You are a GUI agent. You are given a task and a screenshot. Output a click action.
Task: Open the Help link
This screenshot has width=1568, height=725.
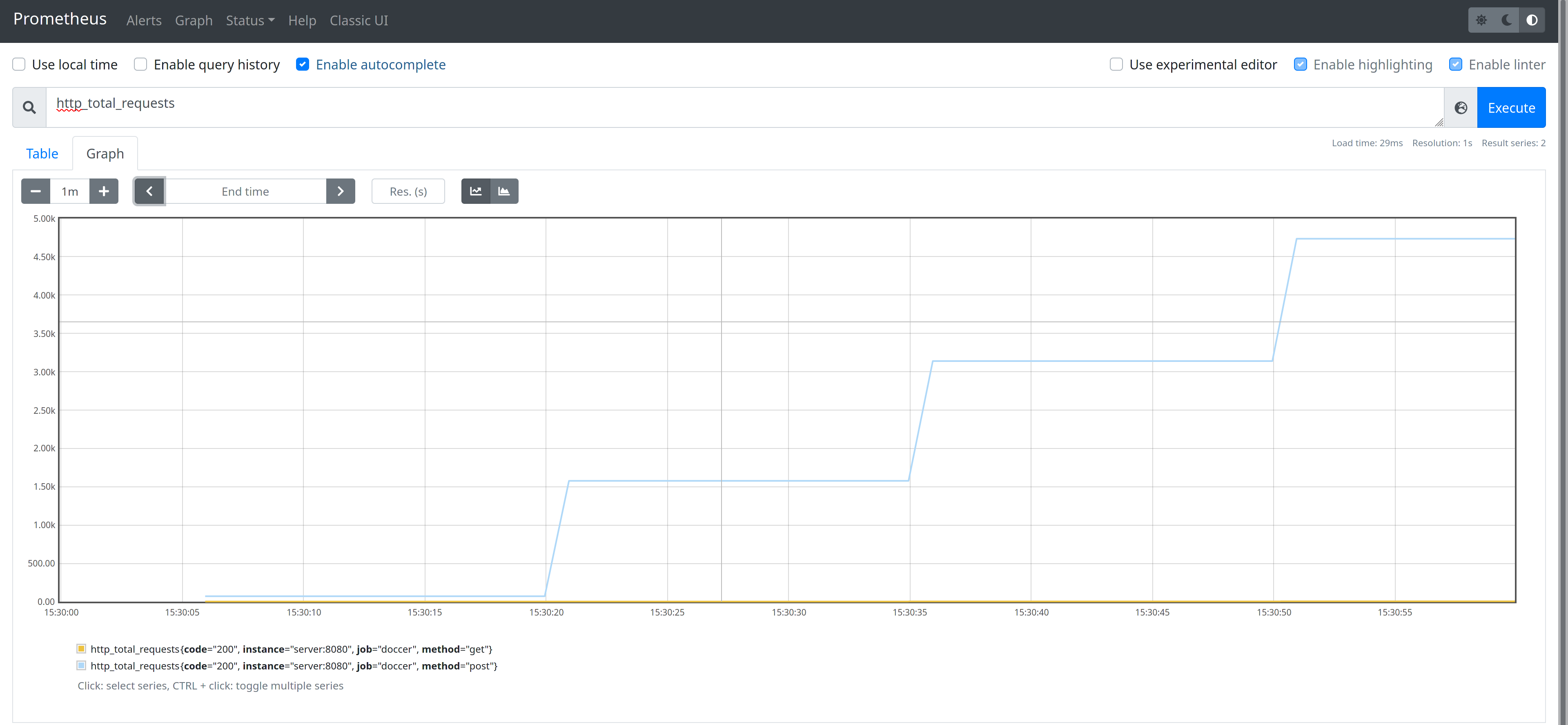pos(302,21)
